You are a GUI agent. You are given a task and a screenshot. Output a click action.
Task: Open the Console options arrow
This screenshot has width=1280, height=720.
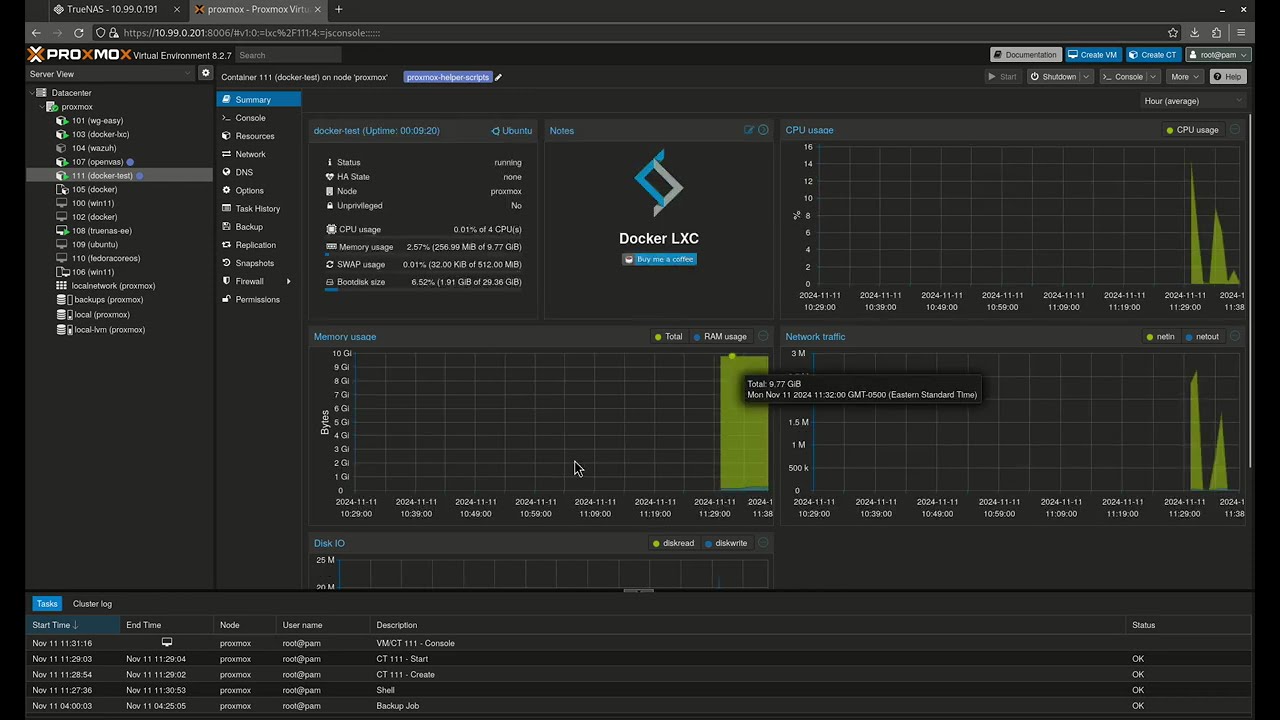click(x=1152, y=77)
